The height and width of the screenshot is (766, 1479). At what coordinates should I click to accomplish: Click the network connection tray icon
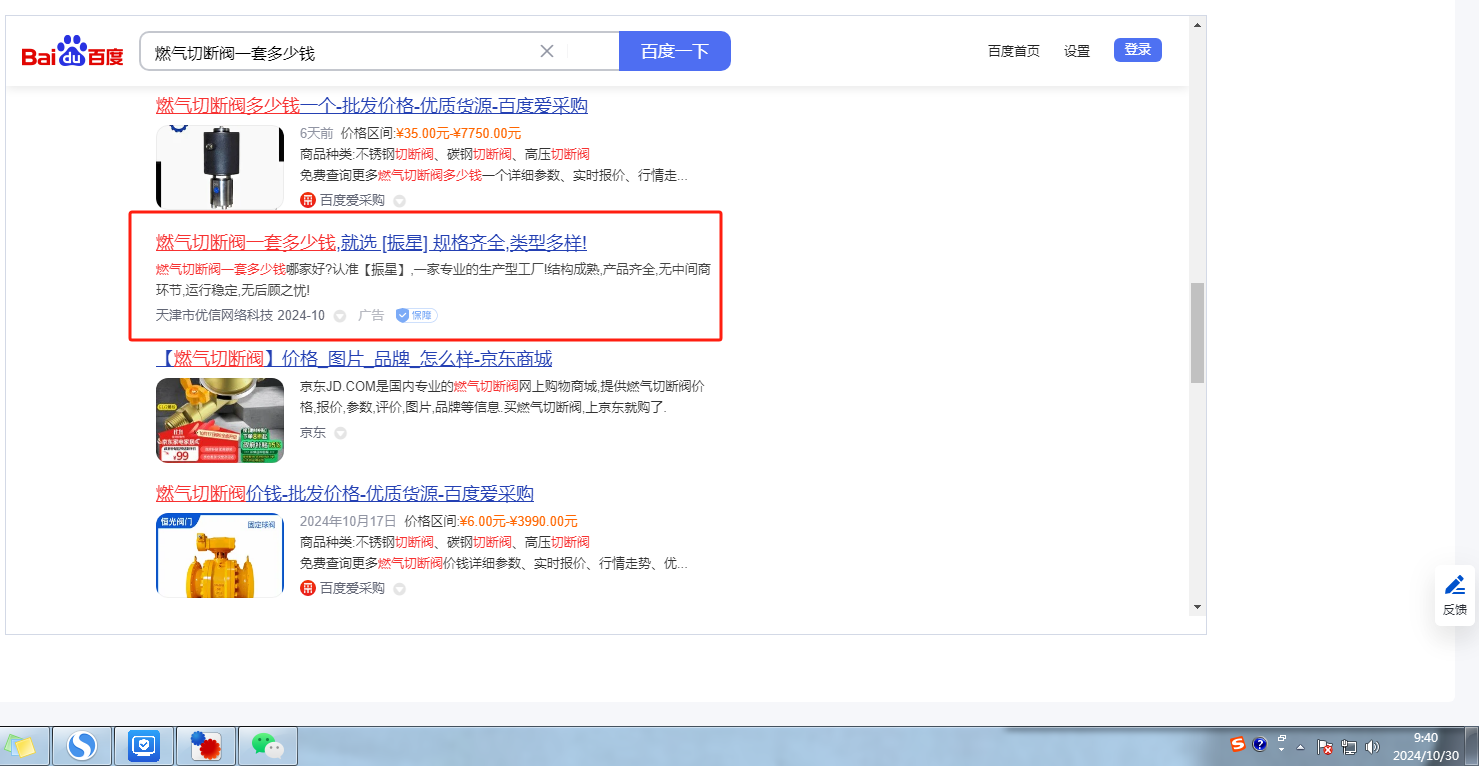click(1349, 746)
